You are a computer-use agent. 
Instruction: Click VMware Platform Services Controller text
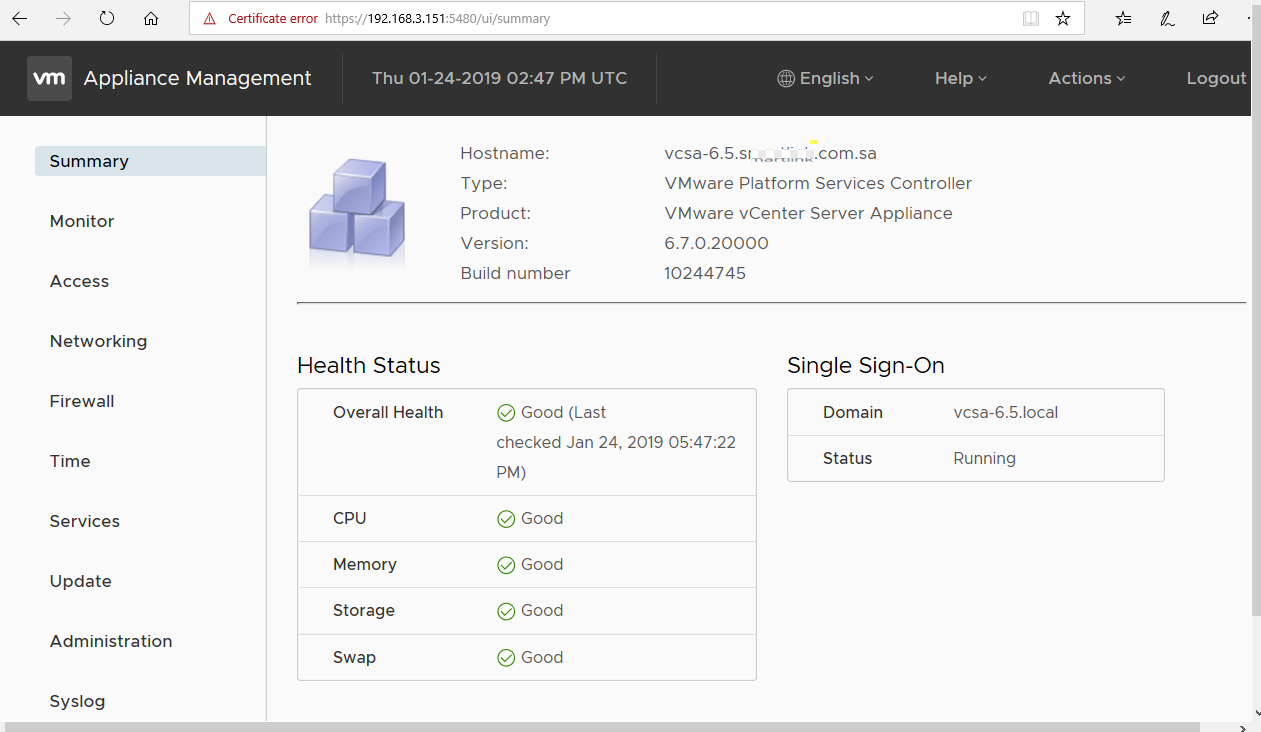coord(818,183)
